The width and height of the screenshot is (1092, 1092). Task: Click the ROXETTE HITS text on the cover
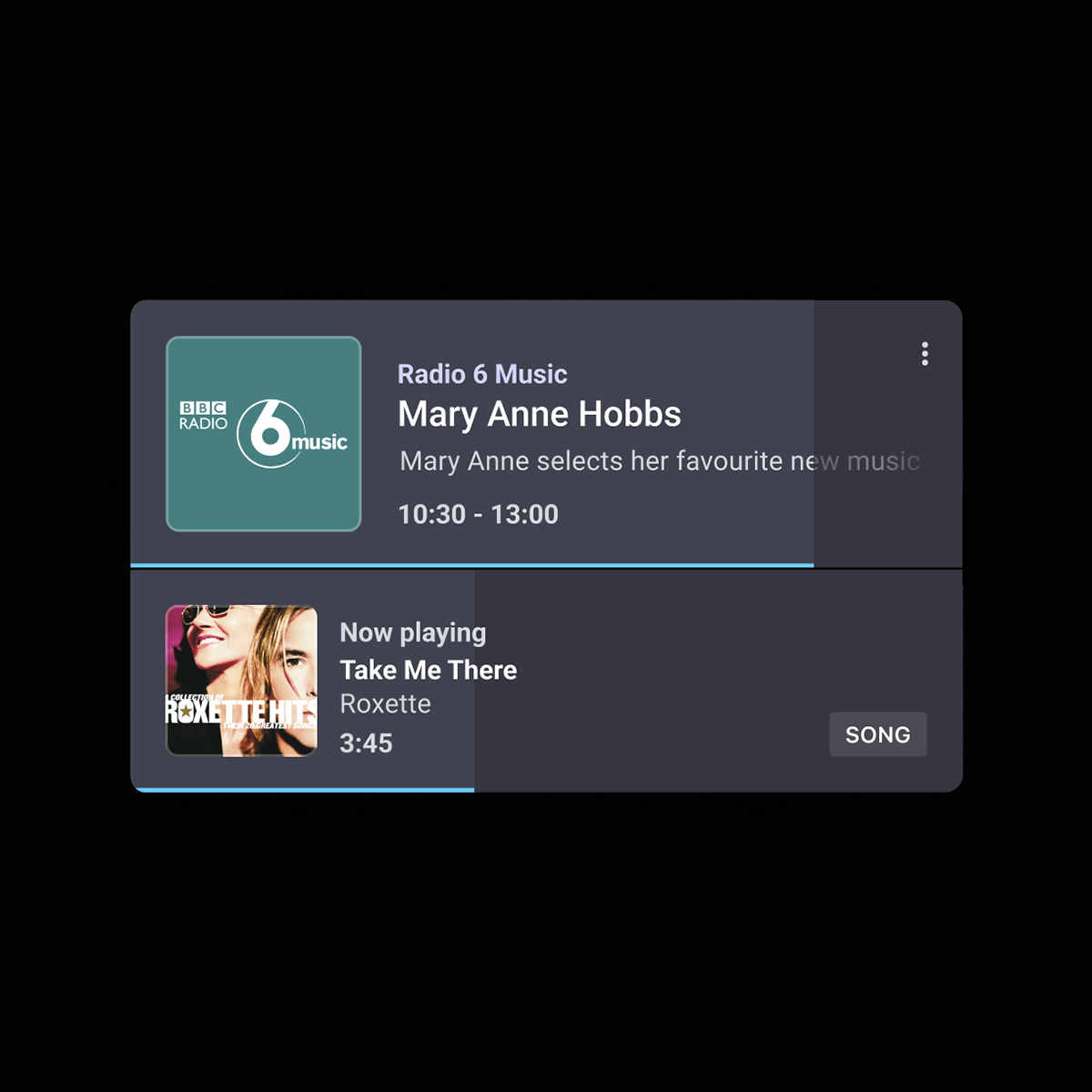click(241, 711)
